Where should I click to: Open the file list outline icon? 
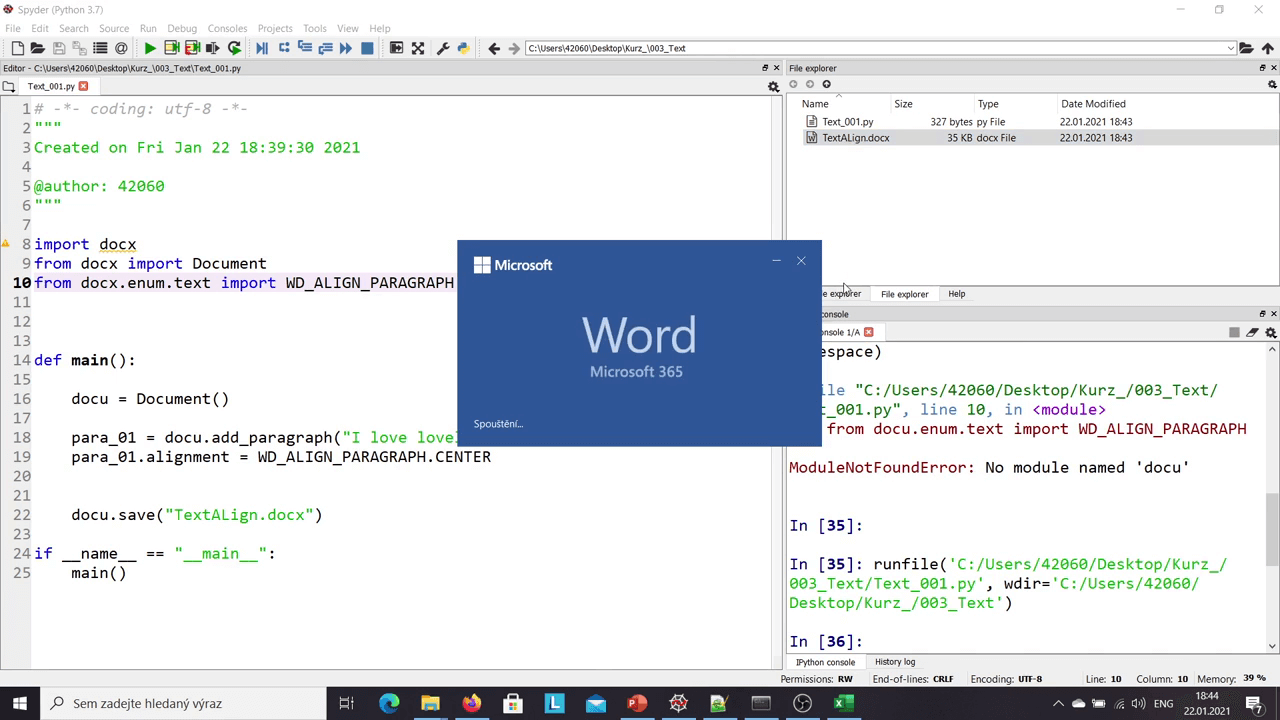100,48
